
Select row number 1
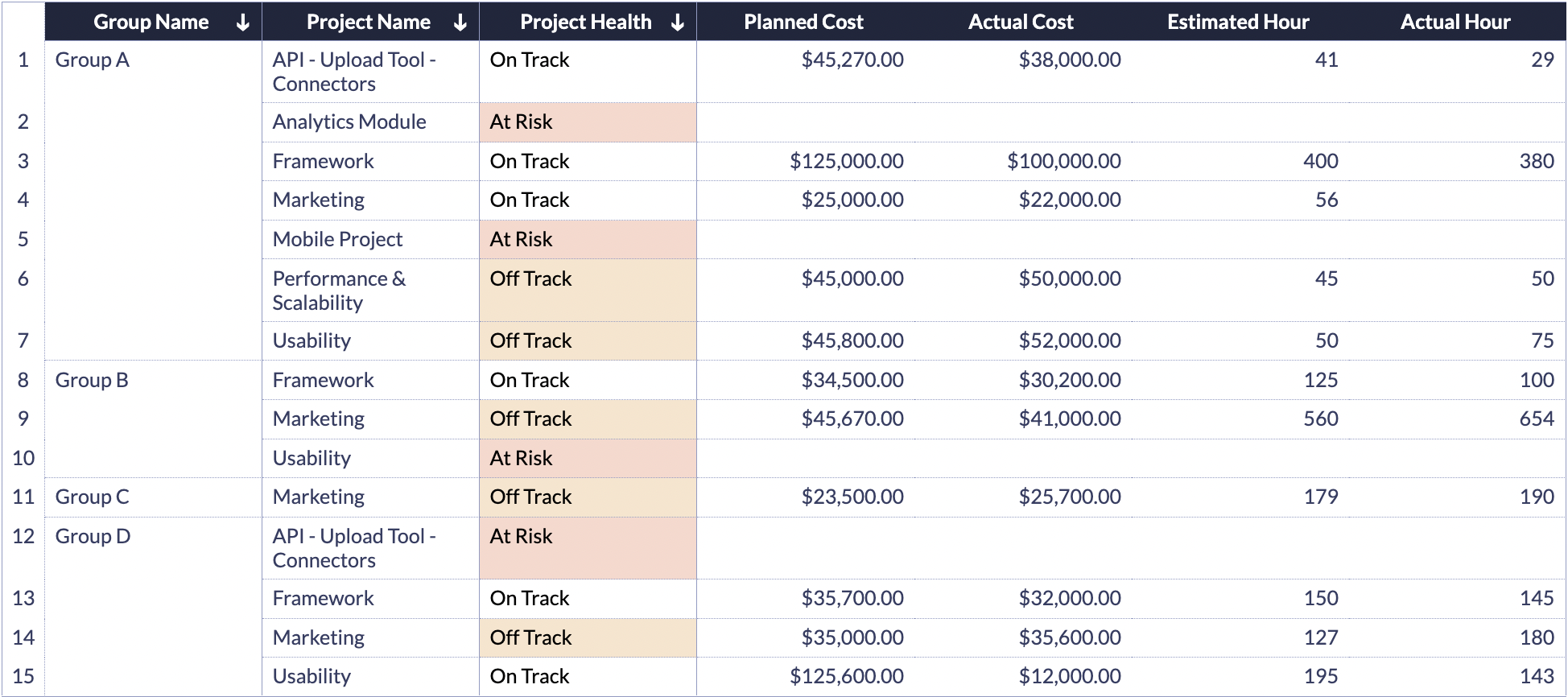coord(23,60)
